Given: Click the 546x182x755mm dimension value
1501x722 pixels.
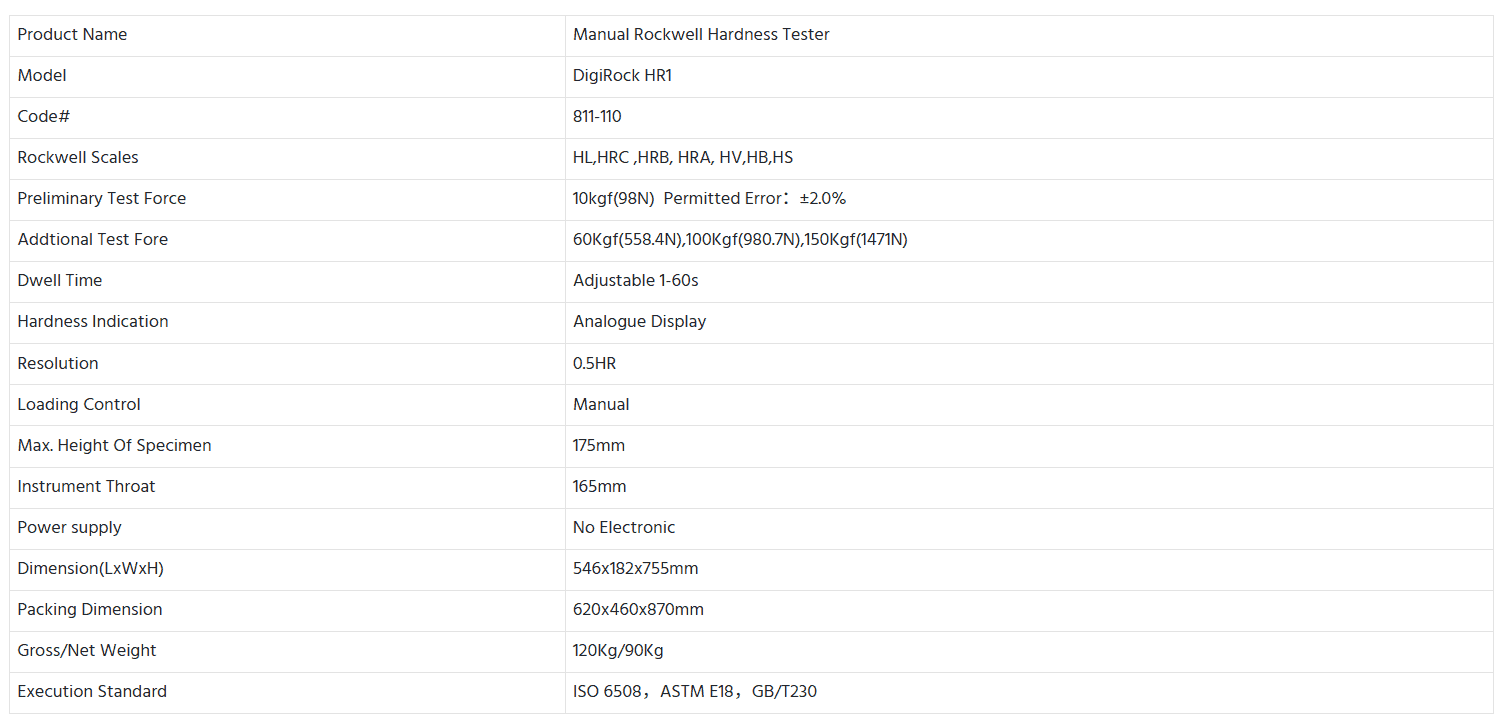Looking at the screenshot, I should pos(636,569).
